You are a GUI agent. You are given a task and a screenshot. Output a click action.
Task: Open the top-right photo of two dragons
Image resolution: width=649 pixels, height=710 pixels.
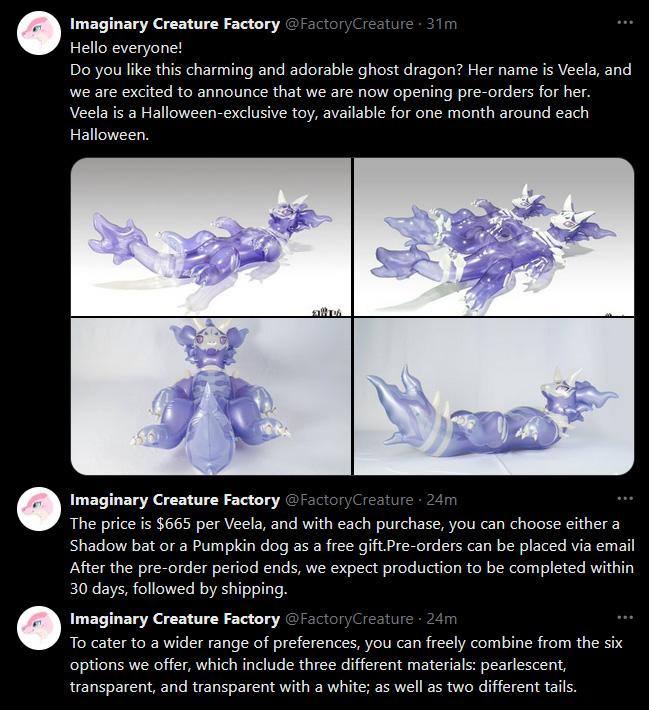click(x=494, y=236)
